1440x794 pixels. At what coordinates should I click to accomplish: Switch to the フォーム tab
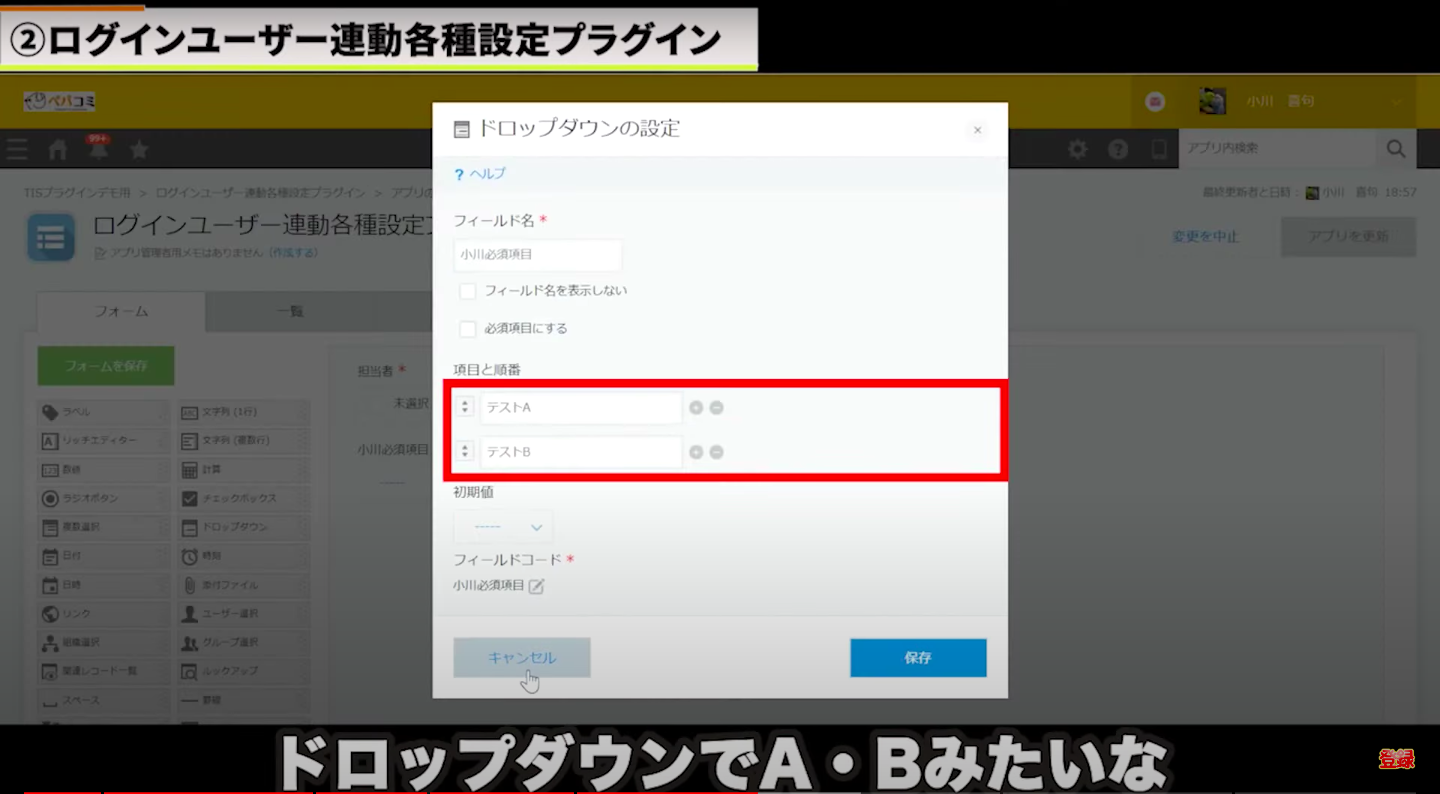point(121,311)
